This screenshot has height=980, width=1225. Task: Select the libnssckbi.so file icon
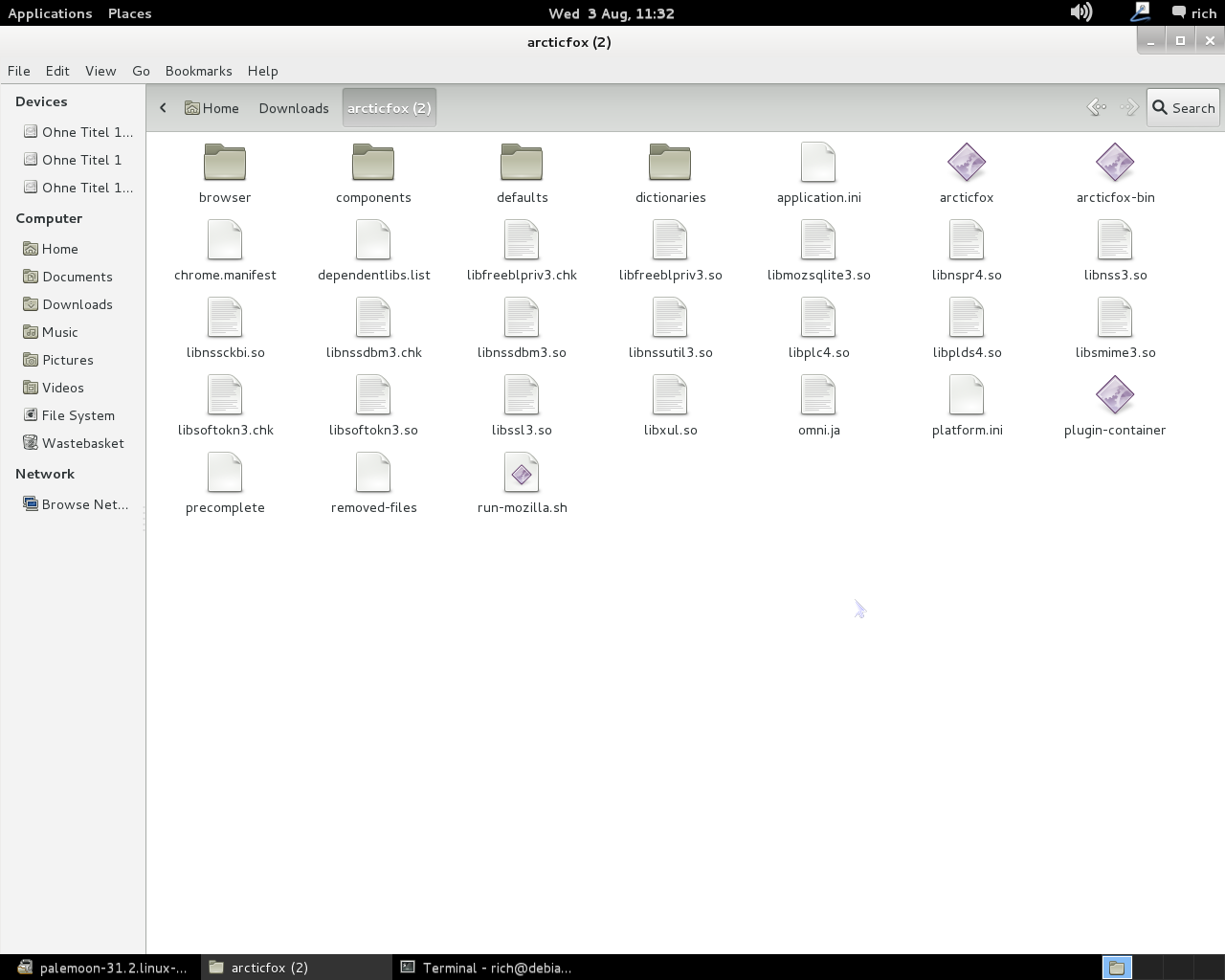225,318
